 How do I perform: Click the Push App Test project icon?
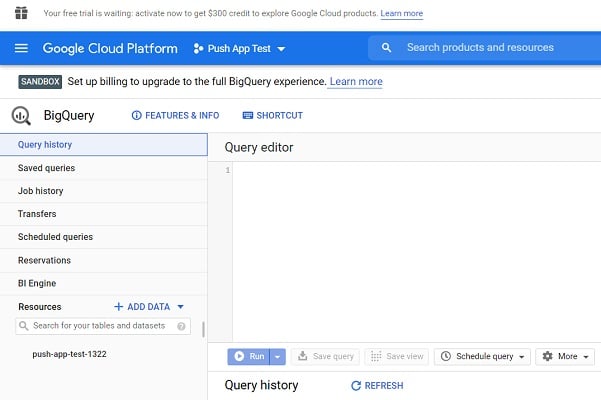click(x=198, y=49)
